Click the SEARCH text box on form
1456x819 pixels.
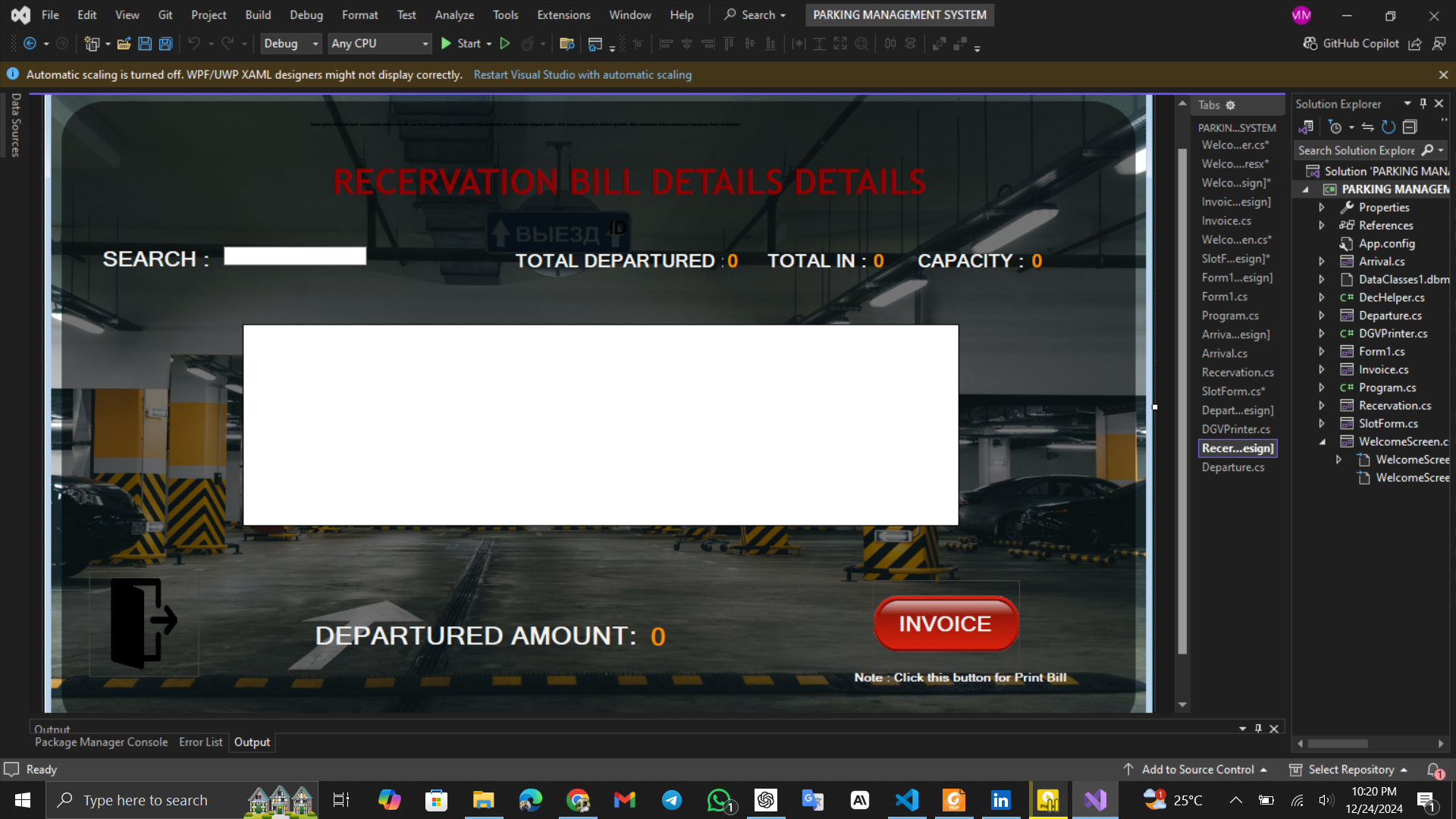click(295, 256)
